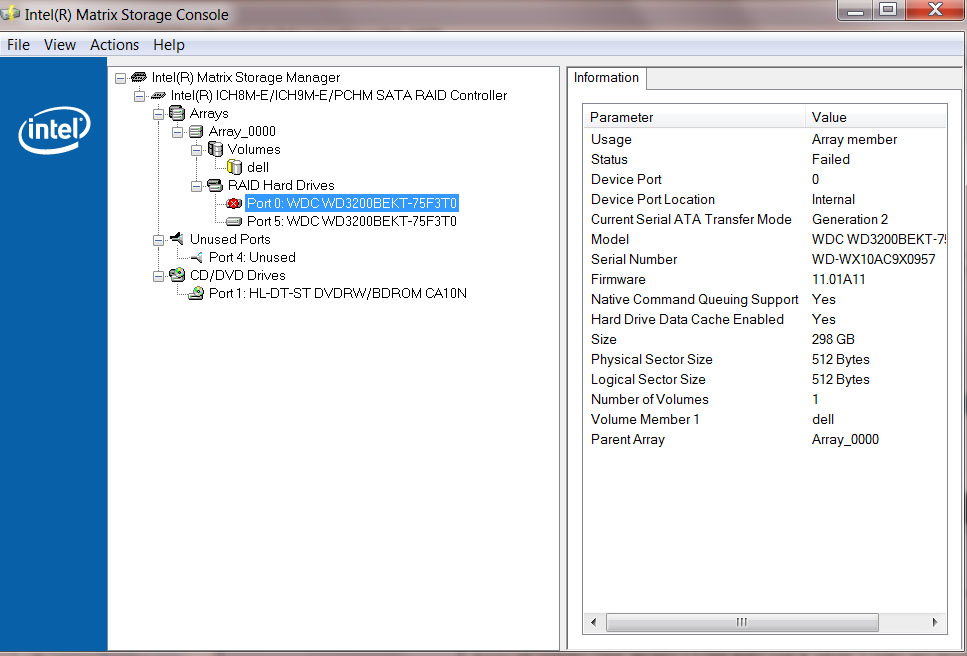Click the Port 5 hard drive icon
The image size is (967, 656).
pos(234,221)
